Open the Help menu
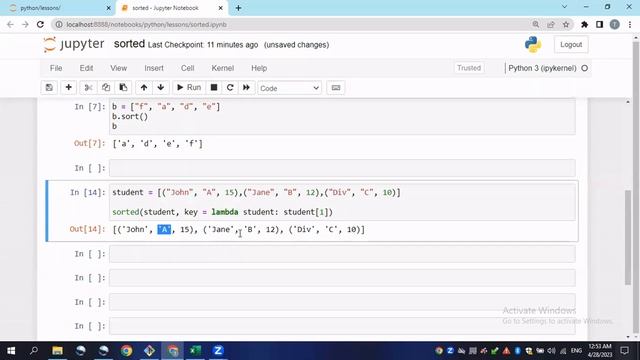The image size is (640, 360). (x=259, y=68)
